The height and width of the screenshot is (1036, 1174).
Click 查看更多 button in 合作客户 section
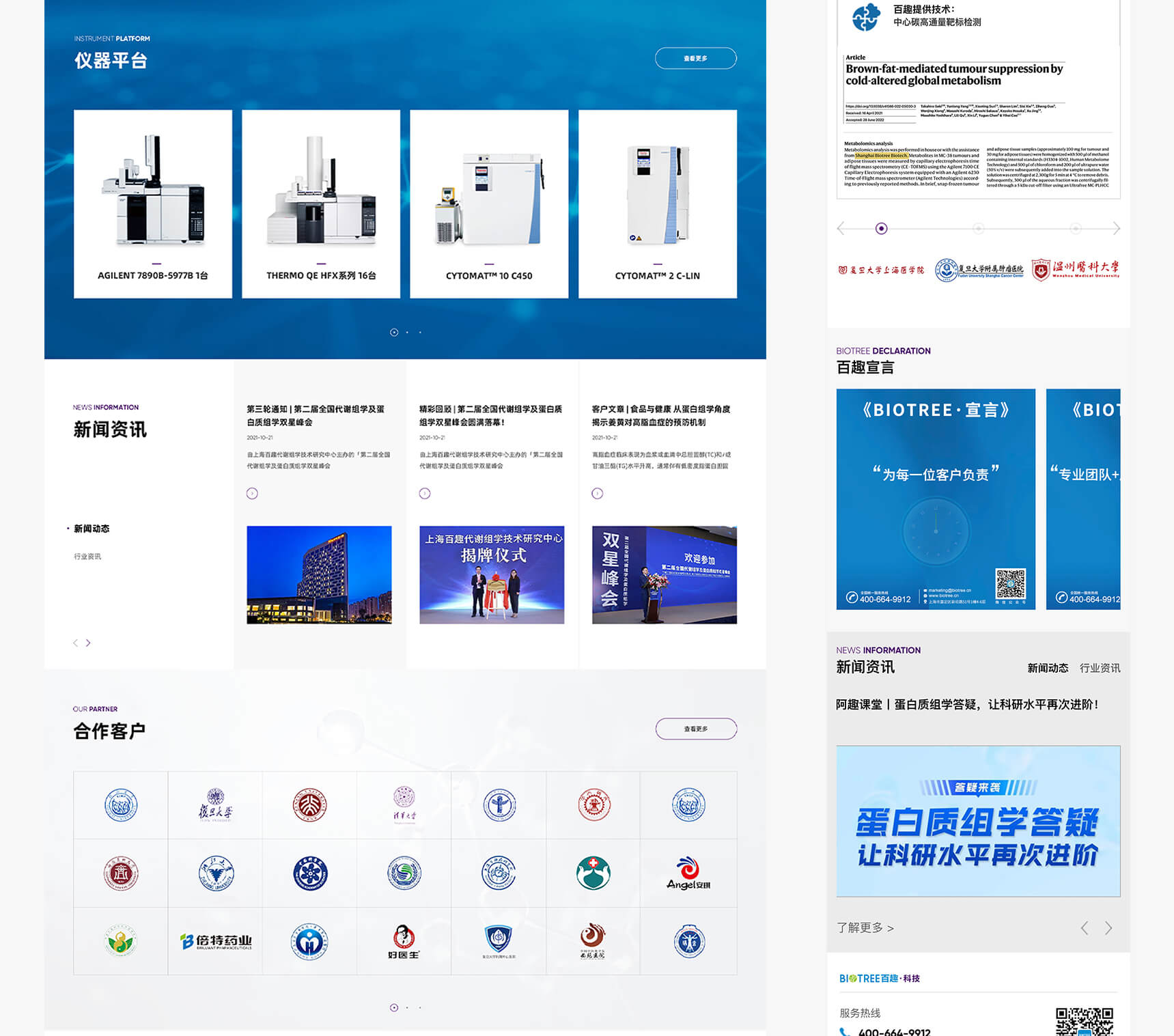[696, 729]
